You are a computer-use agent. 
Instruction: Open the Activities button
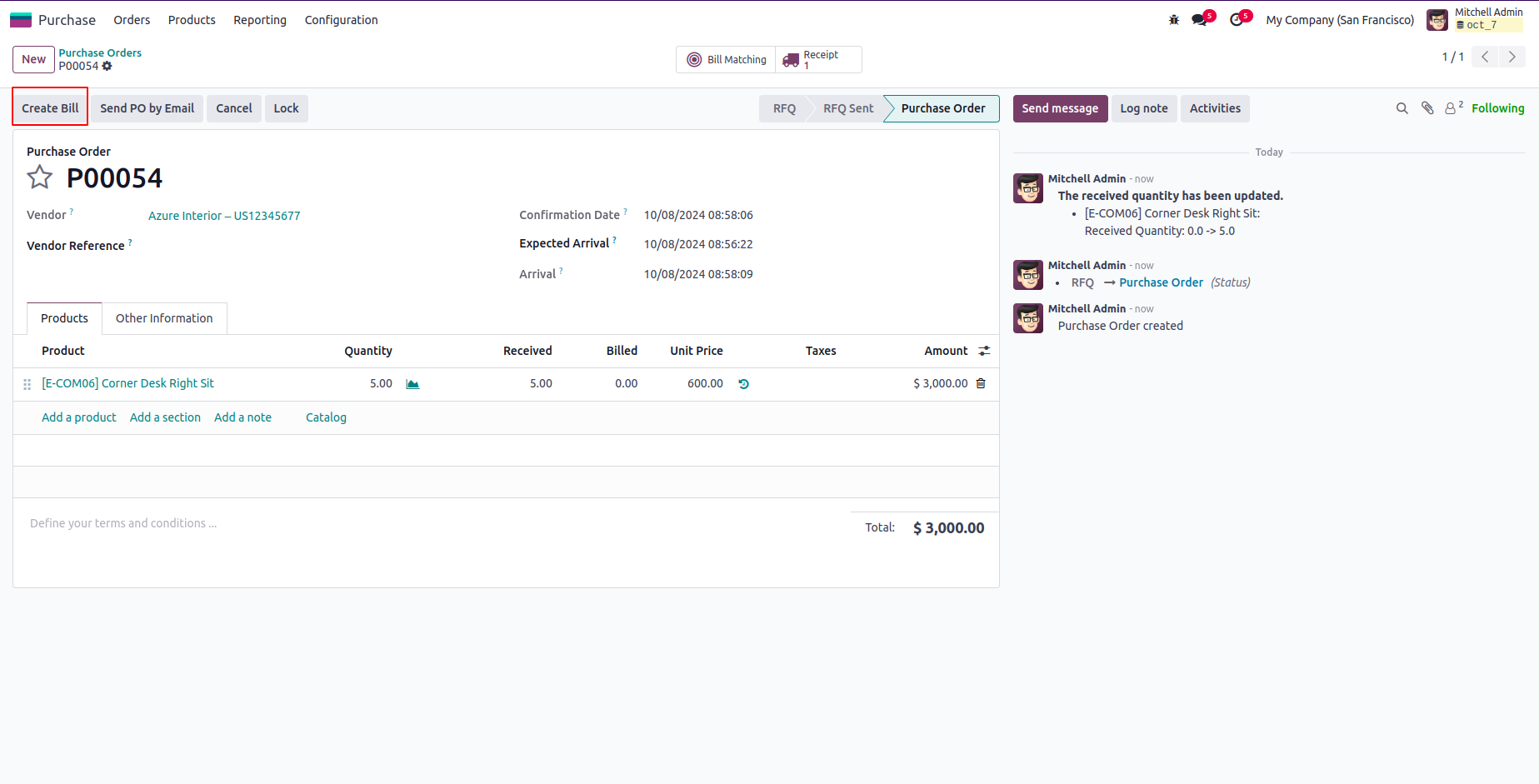(x=1215, y=108)
